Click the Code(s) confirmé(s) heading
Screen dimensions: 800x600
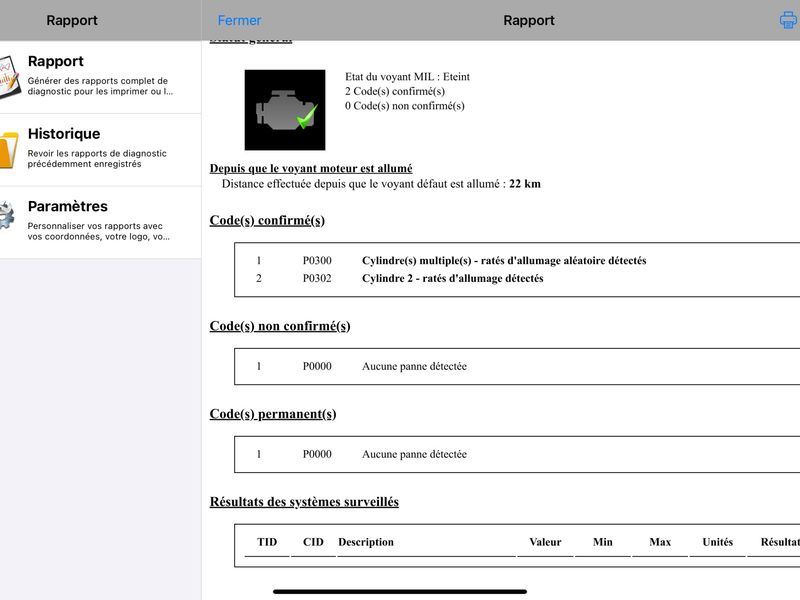[267, 220]
